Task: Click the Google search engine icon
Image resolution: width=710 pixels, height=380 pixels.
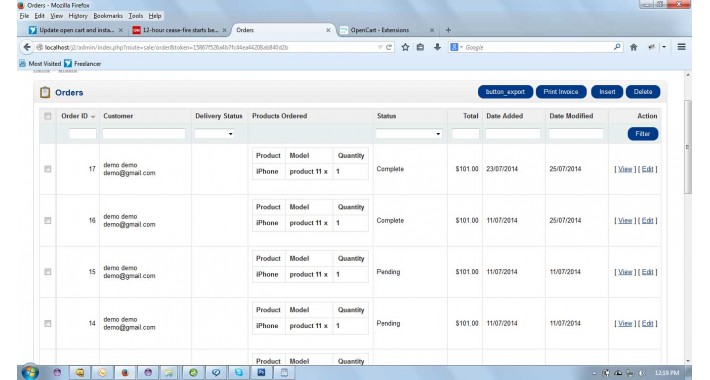Action: [x=454, y=47]
